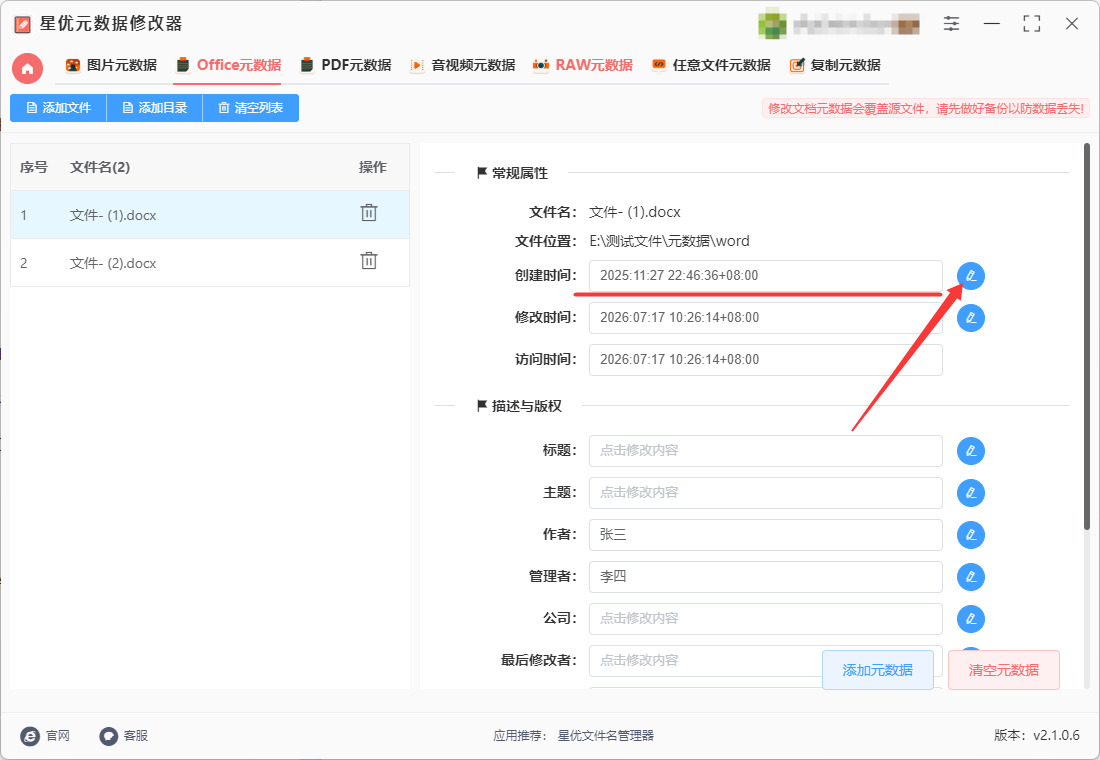Open the 图片元数据 tab
Screen dimensions: 1100x760
[x=112, y=65]
